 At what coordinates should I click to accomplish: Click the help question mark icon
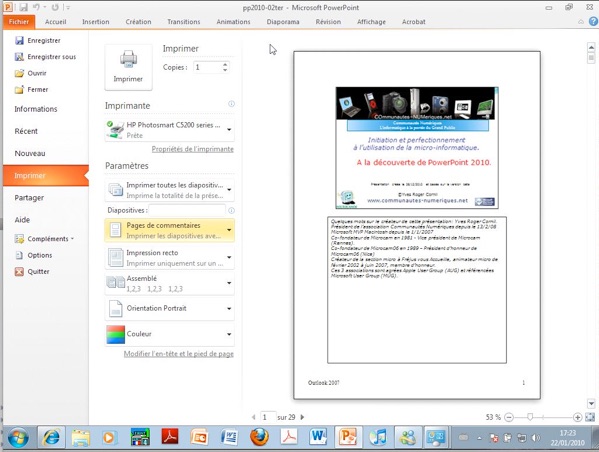[x=593, y=22]
